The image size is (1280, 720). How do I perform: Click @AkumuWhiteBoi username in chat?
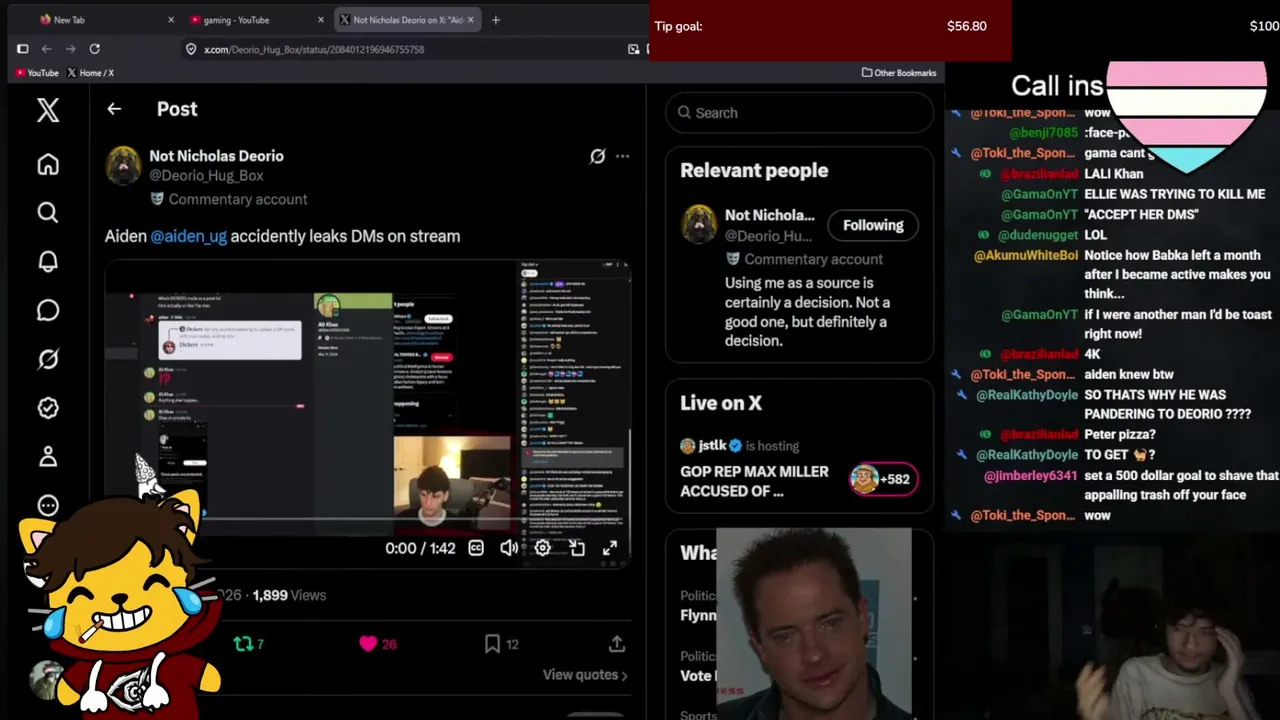[1026, 256]
